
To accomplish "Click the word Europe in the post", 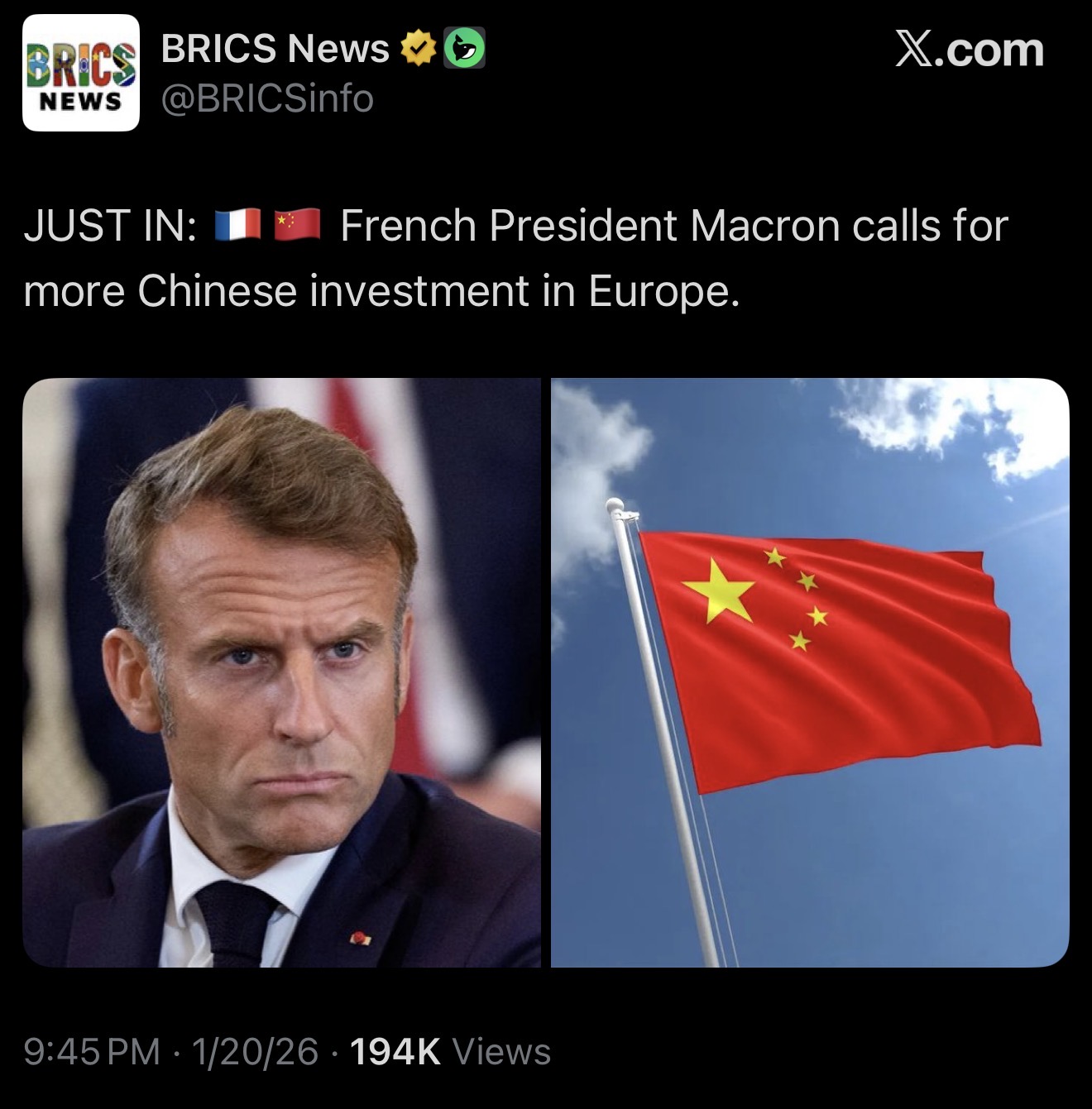I will tap(659, 291).
